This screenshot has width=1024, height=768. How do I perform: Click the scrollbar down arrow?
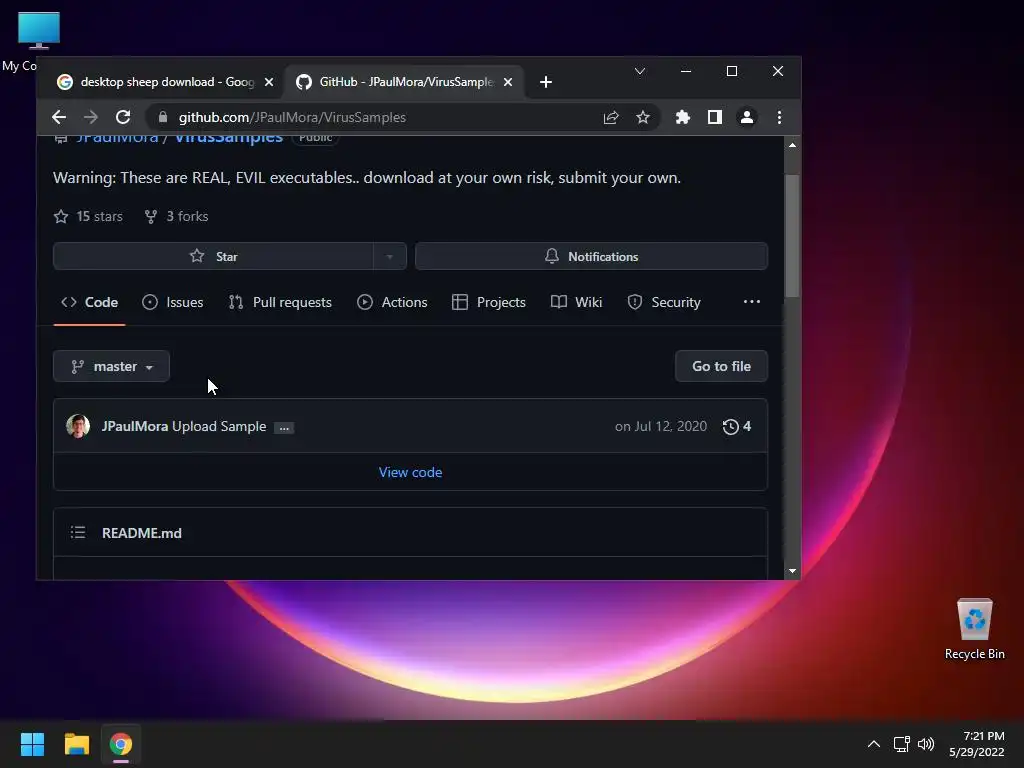pos(792,571)
